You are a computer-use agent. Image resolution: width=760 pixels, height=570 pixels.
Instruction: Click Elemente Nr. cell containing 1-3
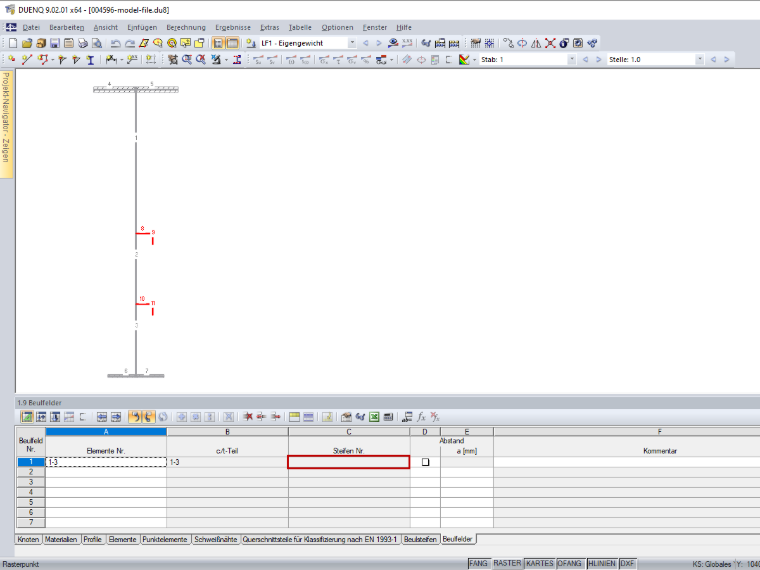click(x=106, y=462)
